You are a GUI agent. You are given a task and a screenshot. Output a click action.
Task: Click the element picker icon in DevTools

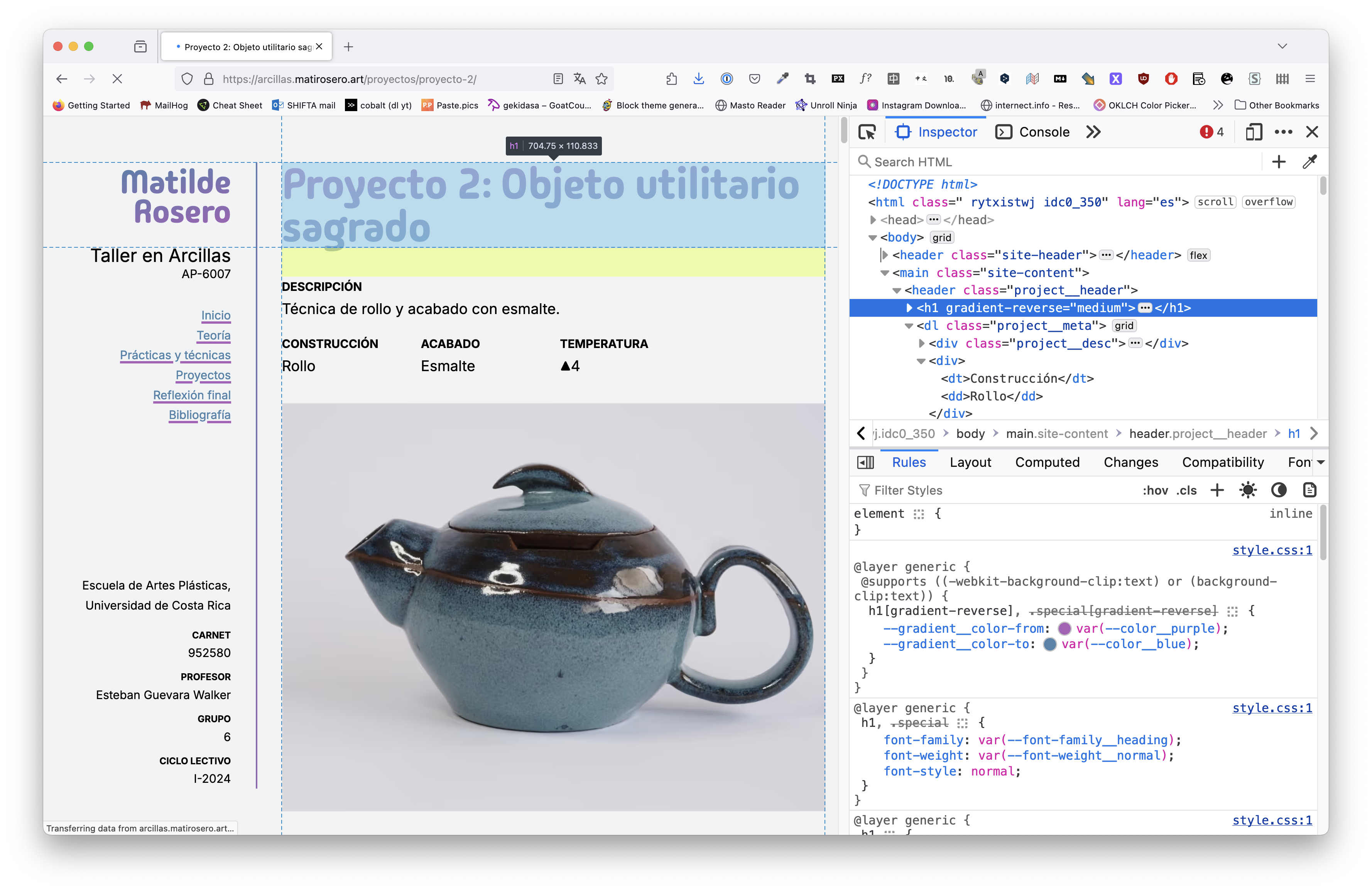pyautogui.click(x=867, y=132)
